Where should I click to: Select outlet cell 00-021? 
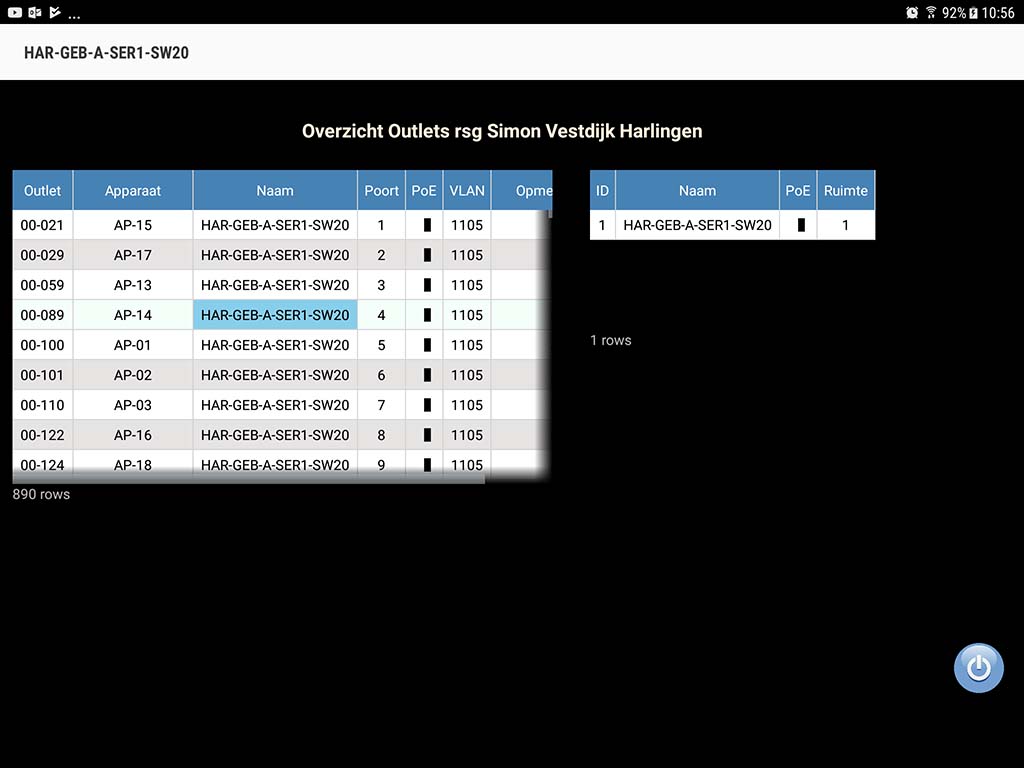[42, 225]
